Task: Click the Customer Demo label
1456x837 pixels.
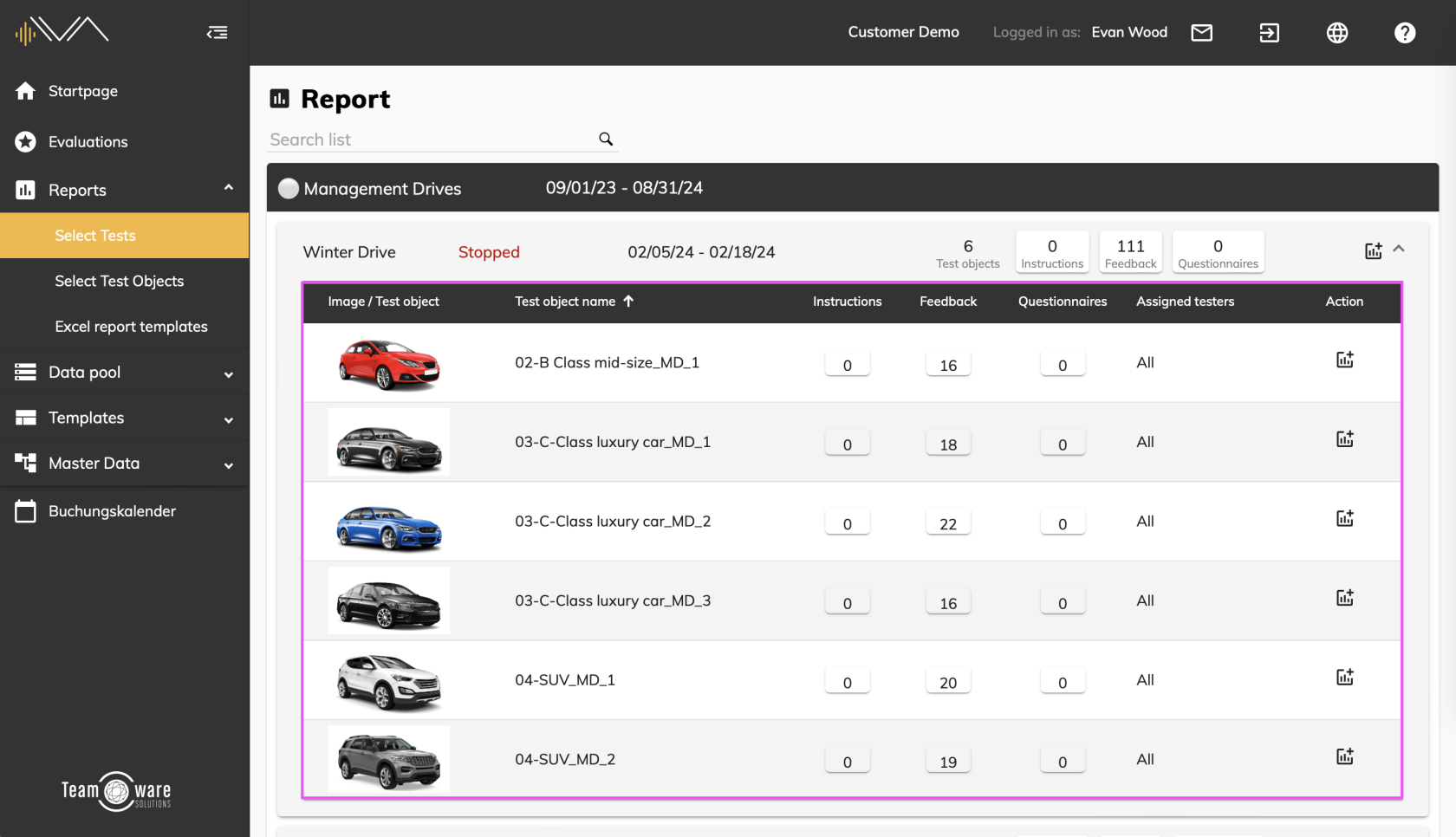Action: tap(903, 32)
